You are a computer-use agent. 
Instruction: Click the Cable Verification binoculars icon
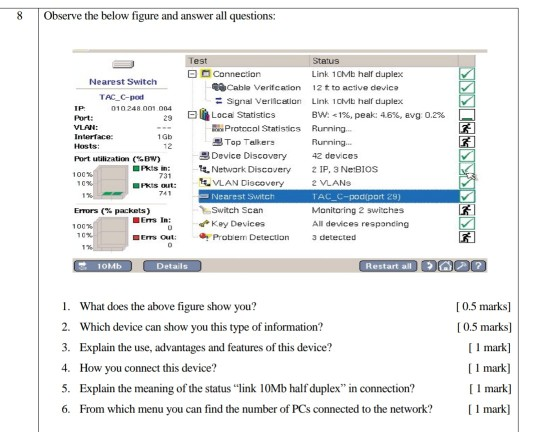218,87
